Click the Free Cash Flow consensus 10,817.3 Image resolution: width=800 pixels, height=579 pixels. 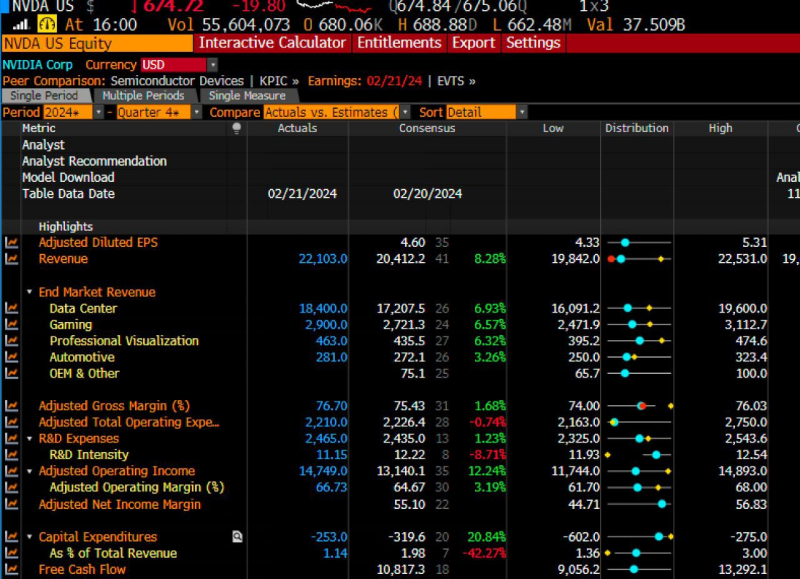point(401,570)
